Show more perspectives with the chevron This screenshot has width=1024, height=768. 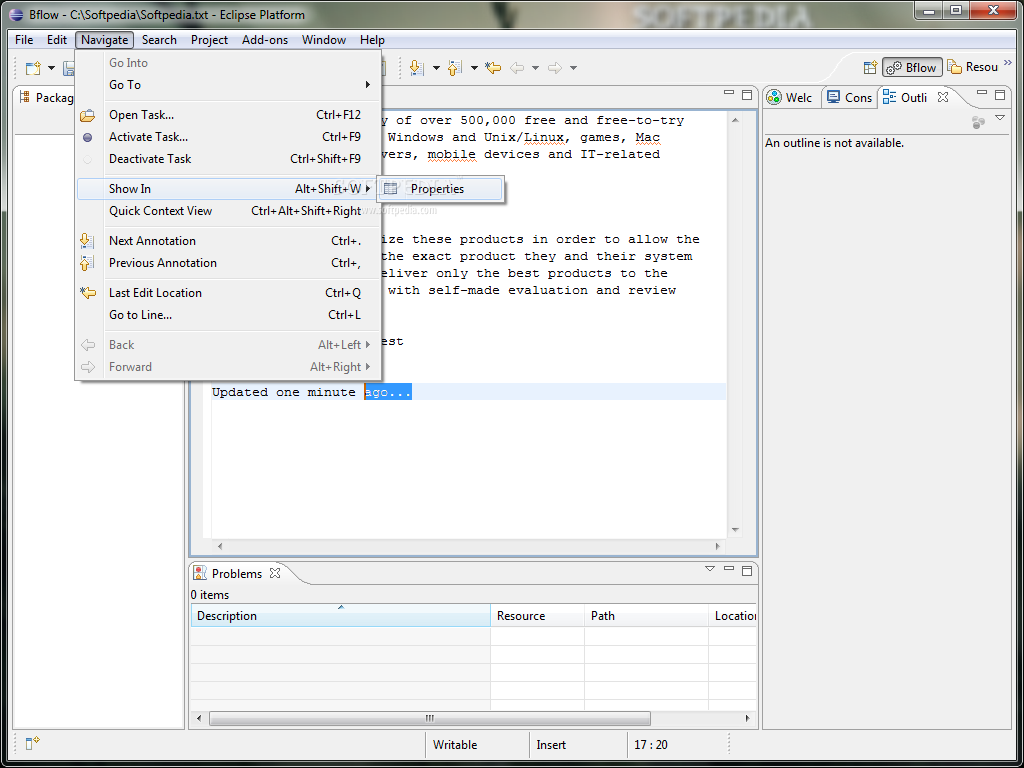1008,63
